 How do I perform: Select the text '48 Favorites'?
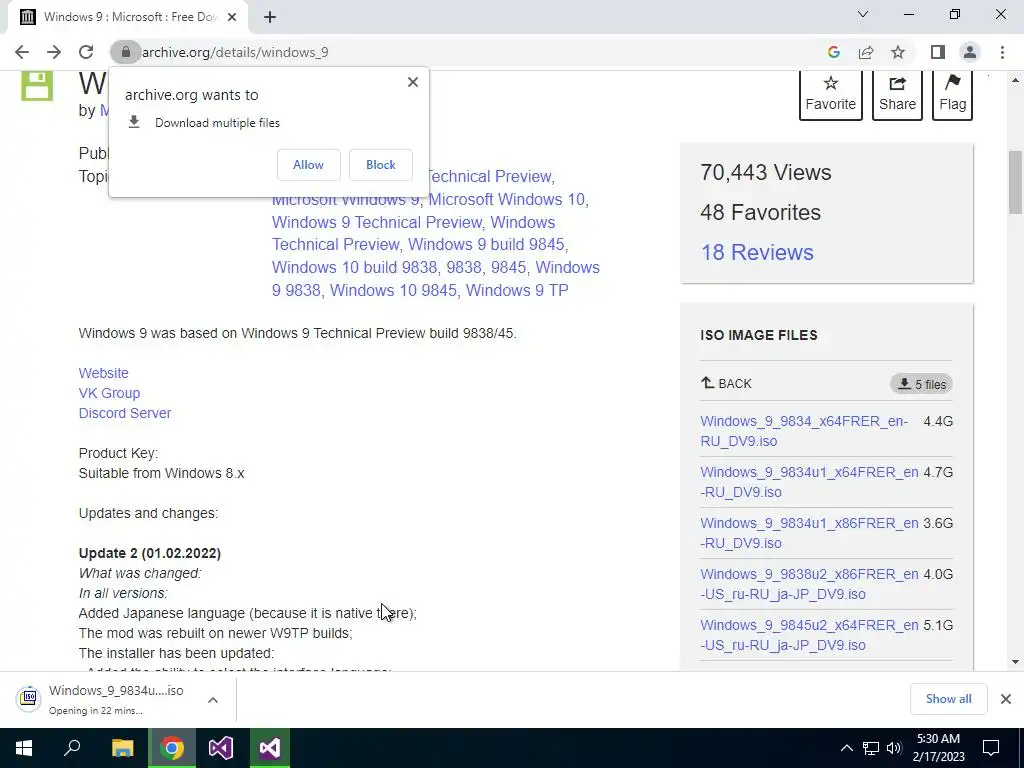click(x=760, y=212)
